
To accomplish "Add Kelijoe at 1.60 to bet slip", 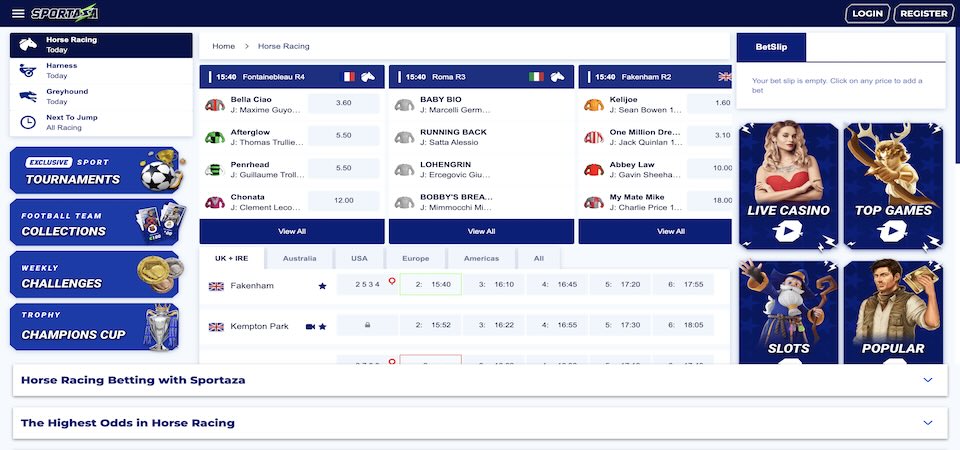I will [x=710, y=103].
